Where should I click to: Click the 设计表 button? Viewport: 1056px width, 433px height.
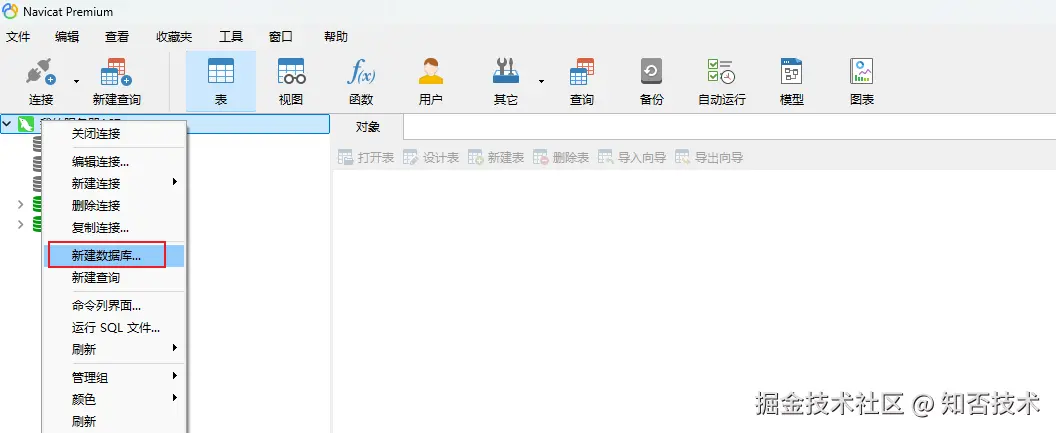tap(431, 158)
